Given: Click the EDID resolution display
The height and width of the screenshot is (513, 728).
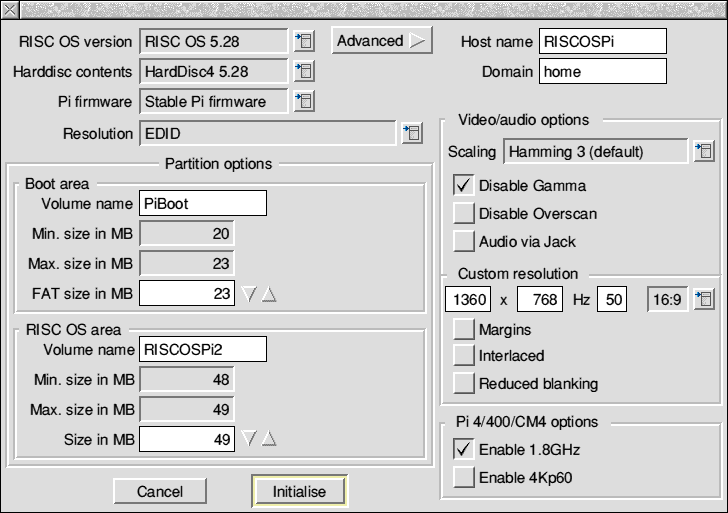Looking at the screenshot, I should click(x=268, y=133).
